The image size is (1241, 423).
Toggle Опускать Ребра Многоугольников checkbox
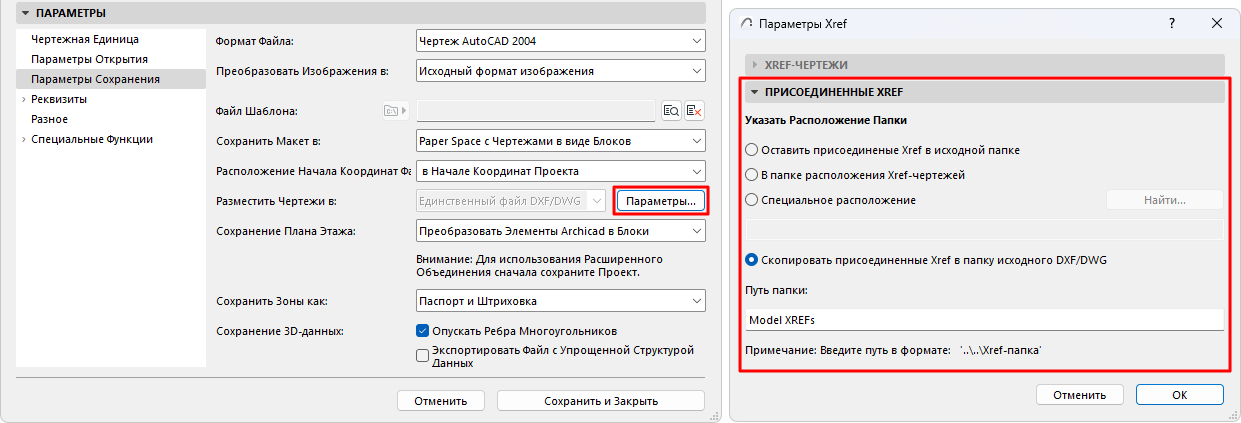(422, 330)
